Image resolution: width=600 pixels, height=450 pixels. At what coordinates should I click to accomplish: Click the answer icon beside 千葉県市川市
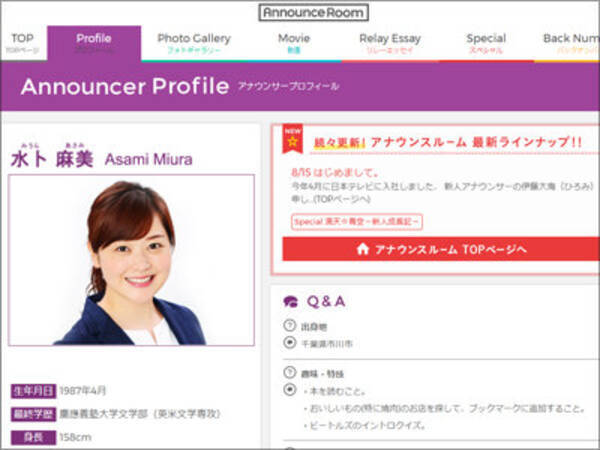click(290, 342)
